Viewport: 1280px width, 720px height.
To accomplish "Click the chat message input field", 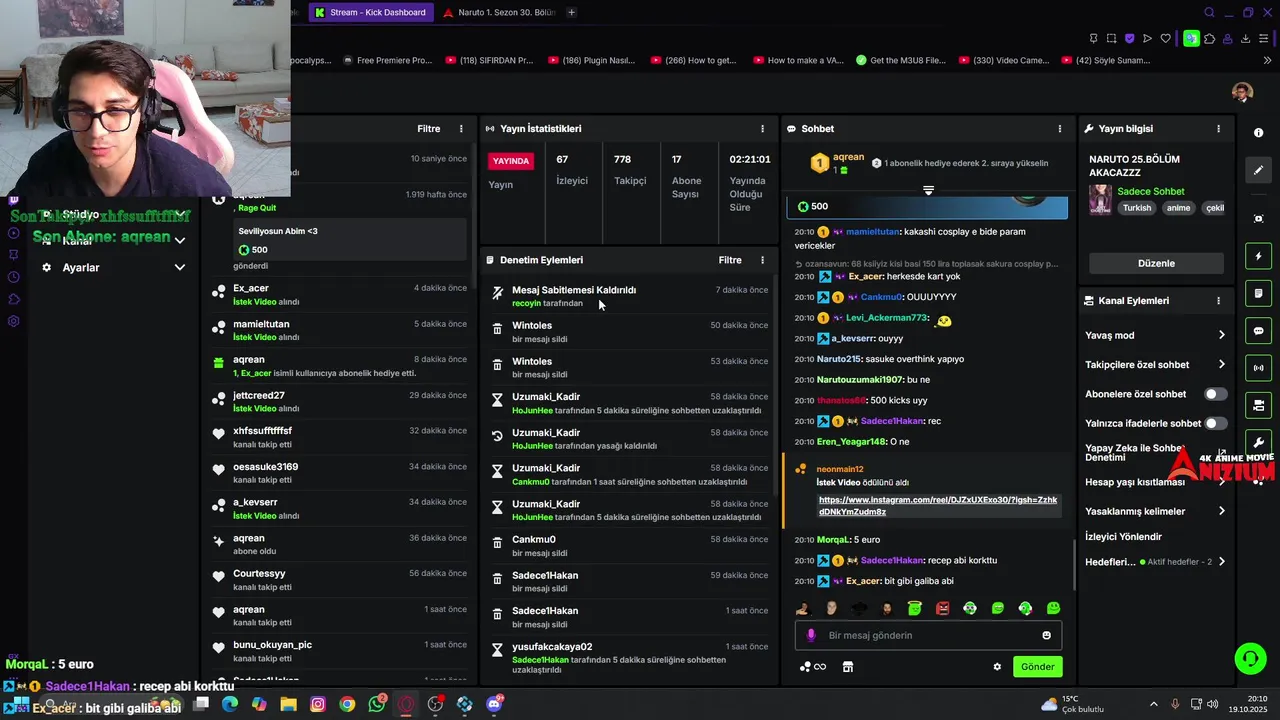I will (928, 635).
